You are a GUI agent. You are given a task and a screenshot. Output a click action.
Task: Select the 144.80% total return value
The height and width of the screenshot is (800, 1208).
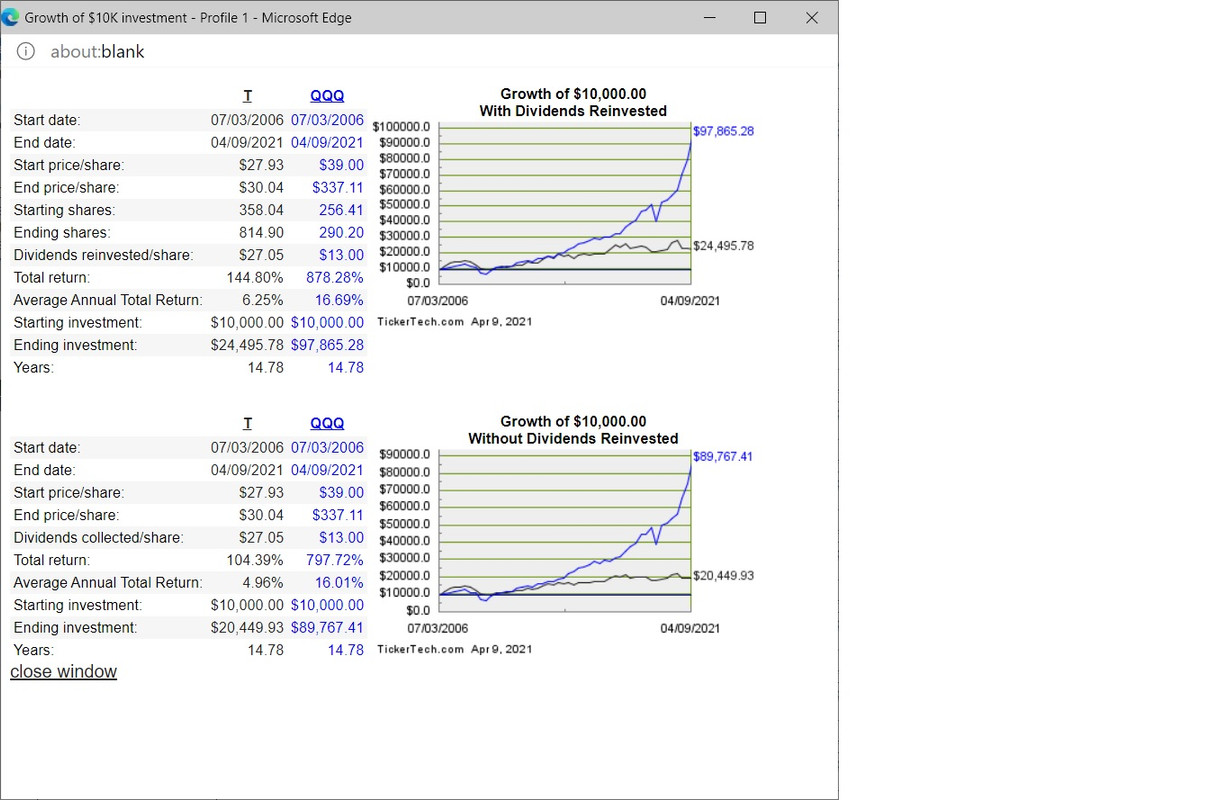[255, 277]
